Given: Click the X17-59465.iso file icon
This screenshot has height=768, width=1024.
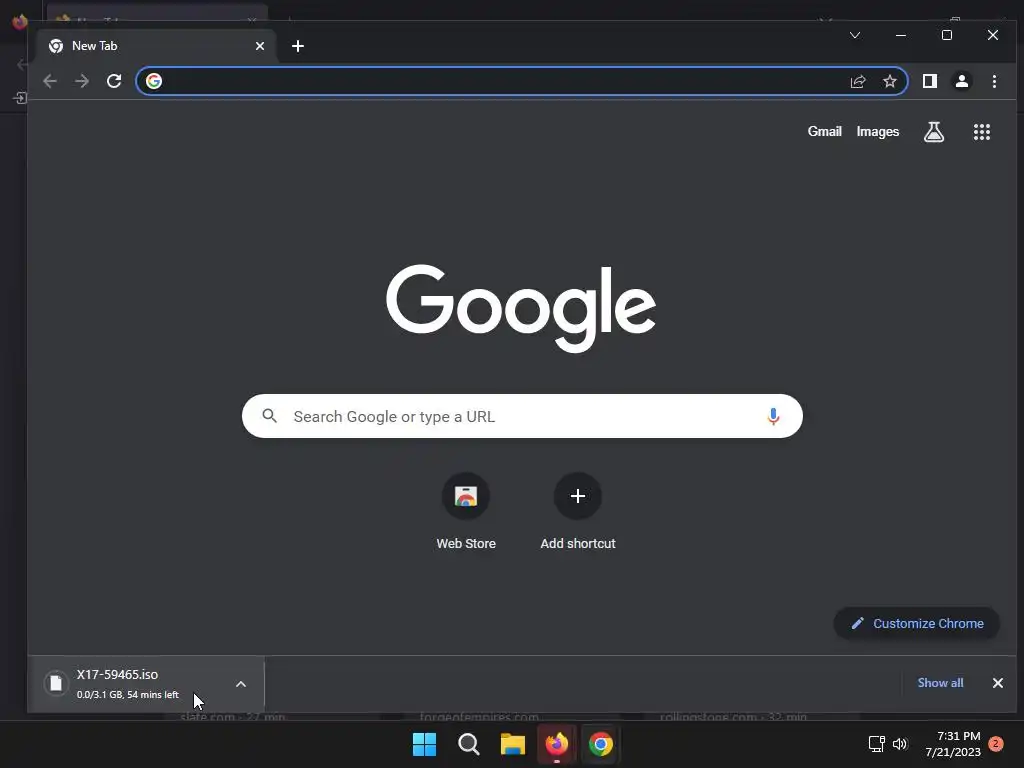Looking at the screenshot, I should coord(56,683).
